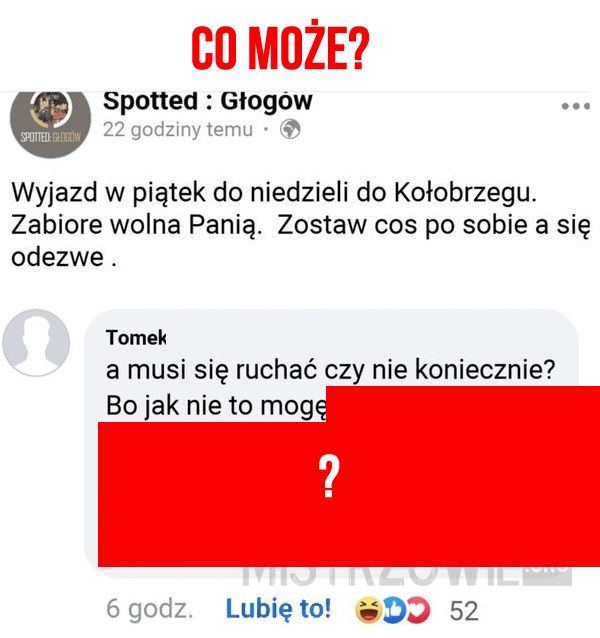Click the gray watermark logo below comment
Image resolution: width=600 pixels, height=638 pixels.
click(x=407, y=576)
